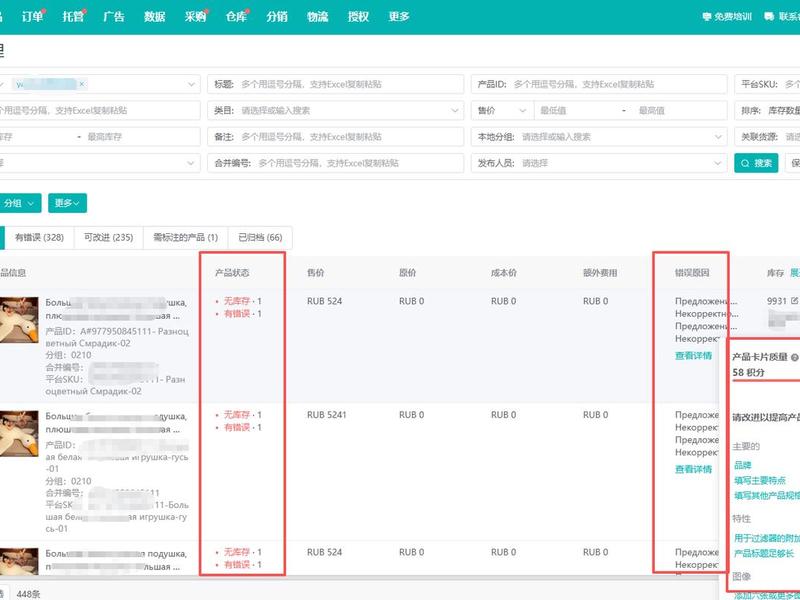Click the help icon next to 产品卡片质量
This screenshot has width=800, height=600.
pyautogui.click(x=794, y=358)
